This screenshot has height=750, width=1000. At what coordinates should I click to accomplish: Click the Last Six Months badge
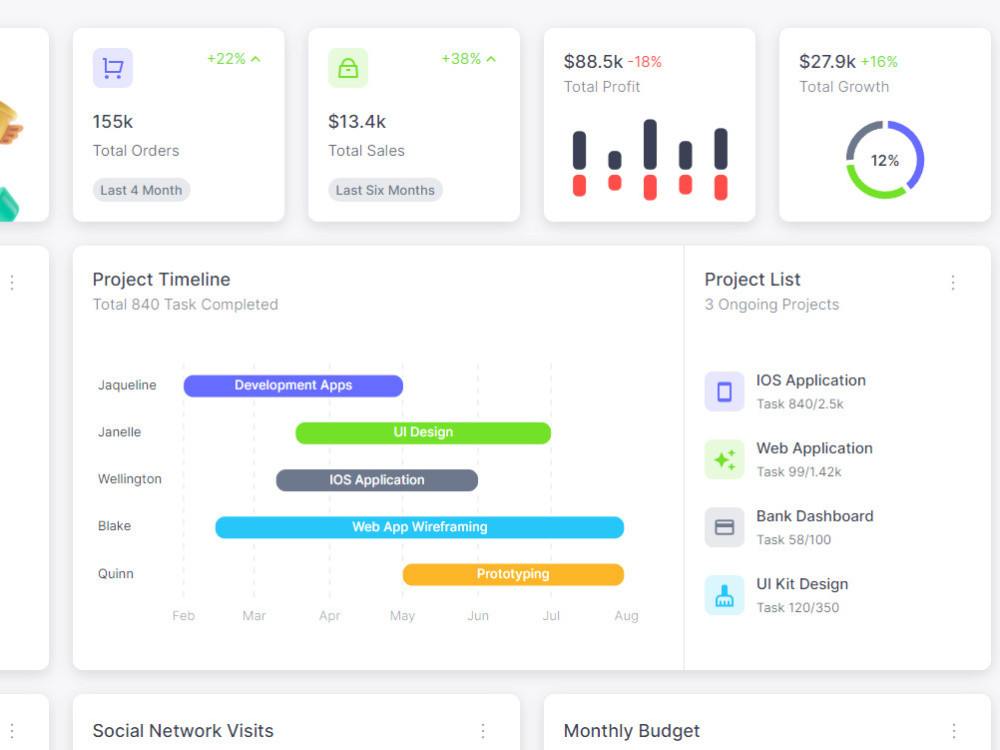click(x=385, y=190)
